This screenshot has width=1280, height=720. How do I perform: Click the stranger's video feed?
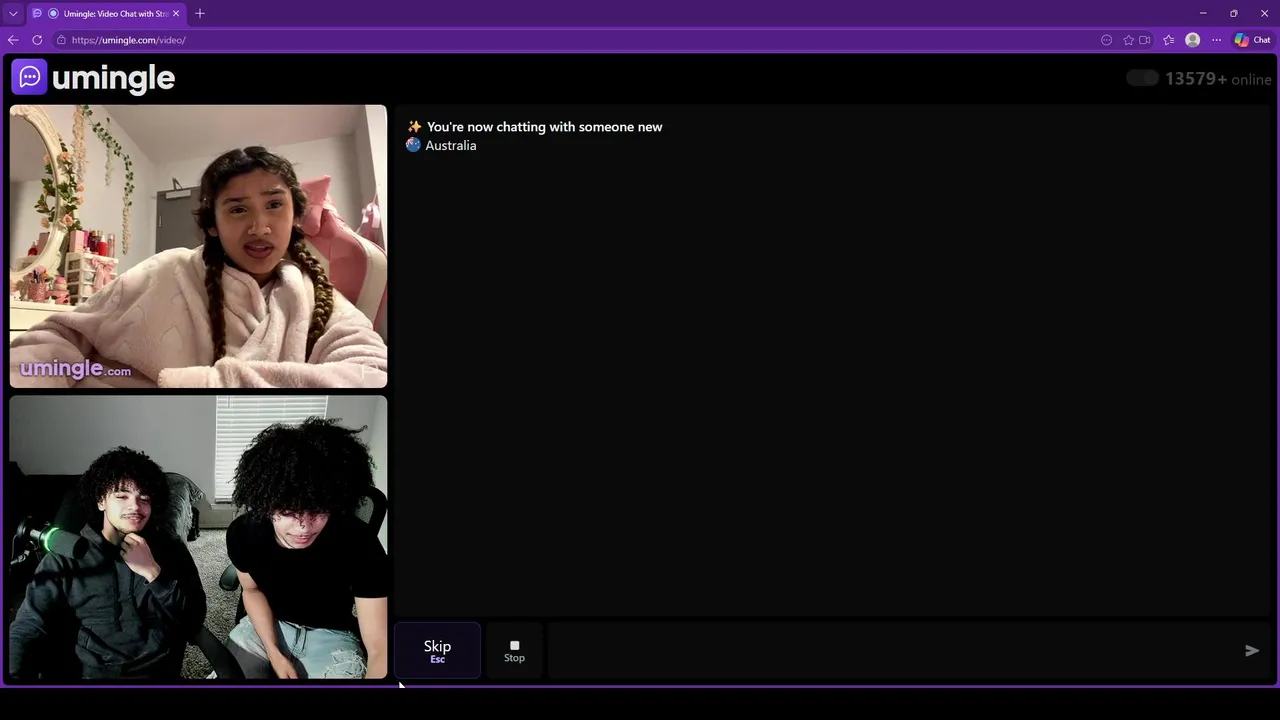click(x=198, y=246)
